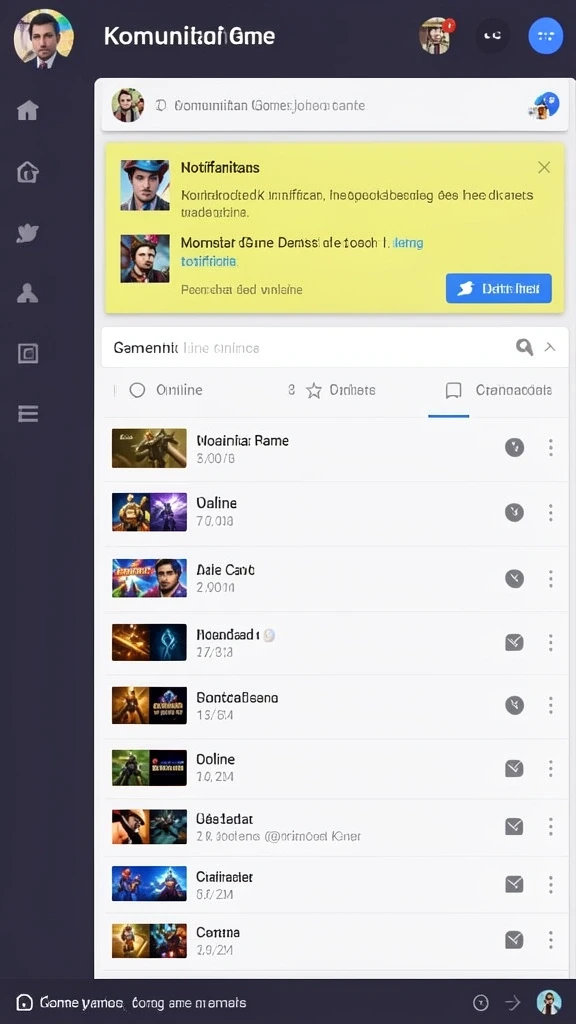Screen dimensions: 576x1024
Task: Click the lock icon in bottom bar
Action: coord(24,1002)
